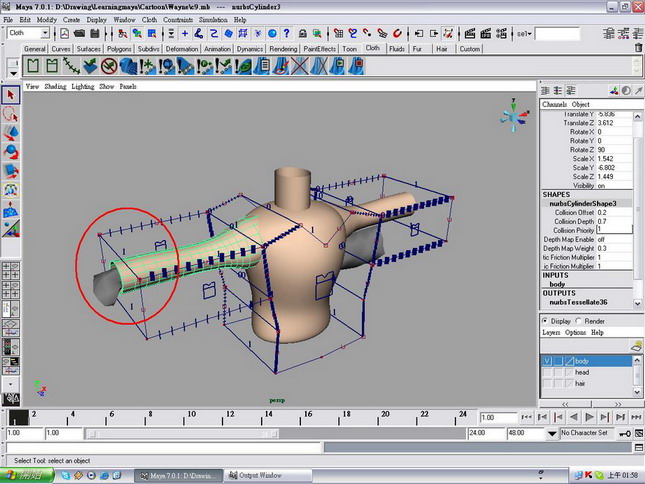Viewport: 645px width, 484px height.
Task: Click the play backwards button
Action: (x=574, y=417)
